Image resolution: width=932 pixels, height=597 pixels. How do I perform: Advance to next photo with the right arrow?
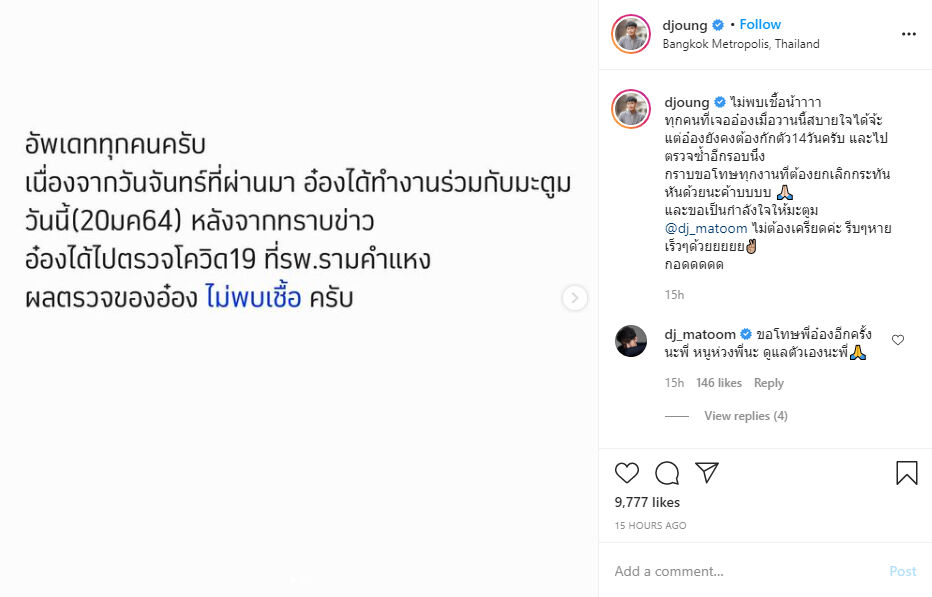coord(573,297)
